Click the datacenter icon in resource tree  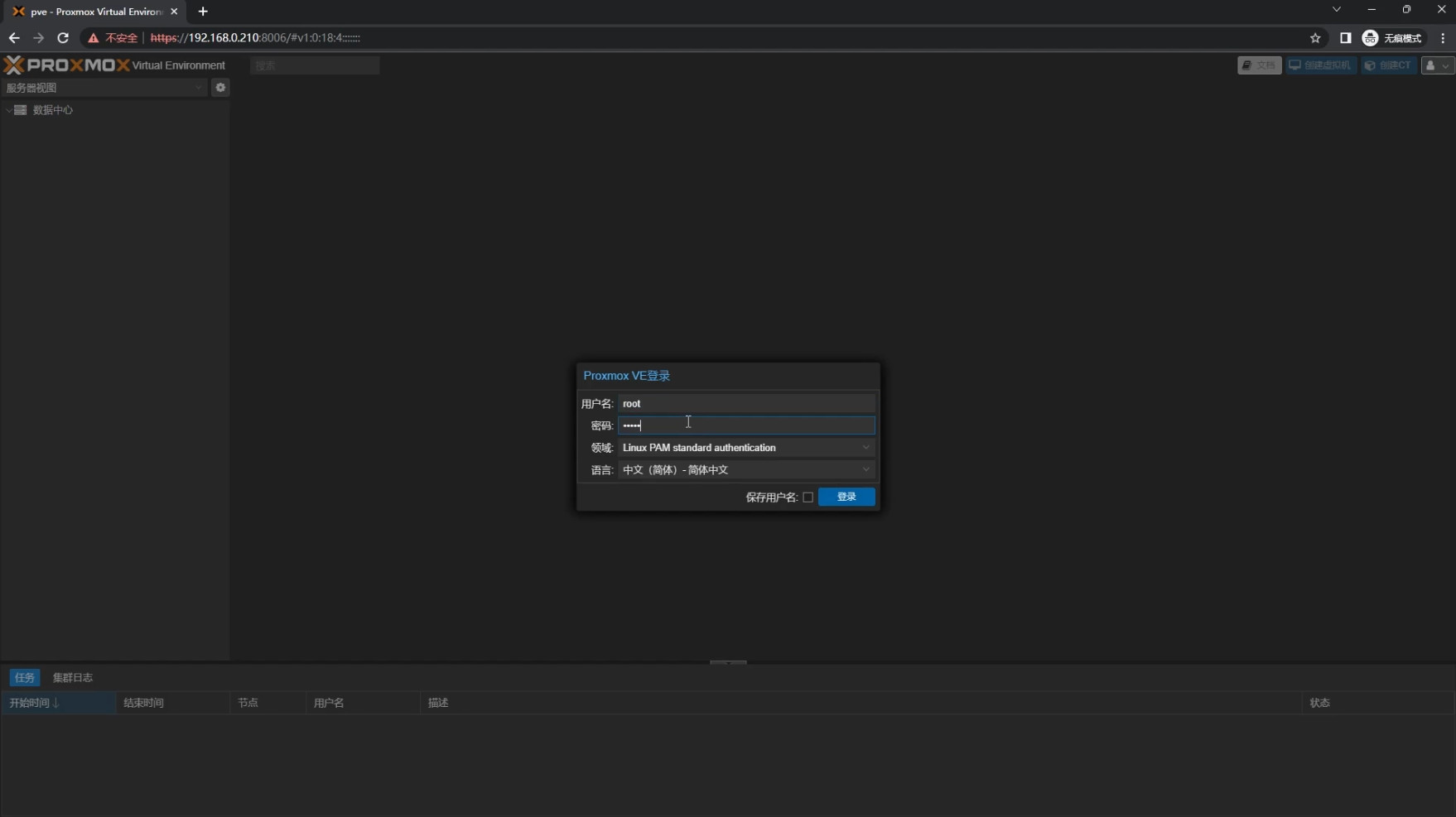click(21, 109)
